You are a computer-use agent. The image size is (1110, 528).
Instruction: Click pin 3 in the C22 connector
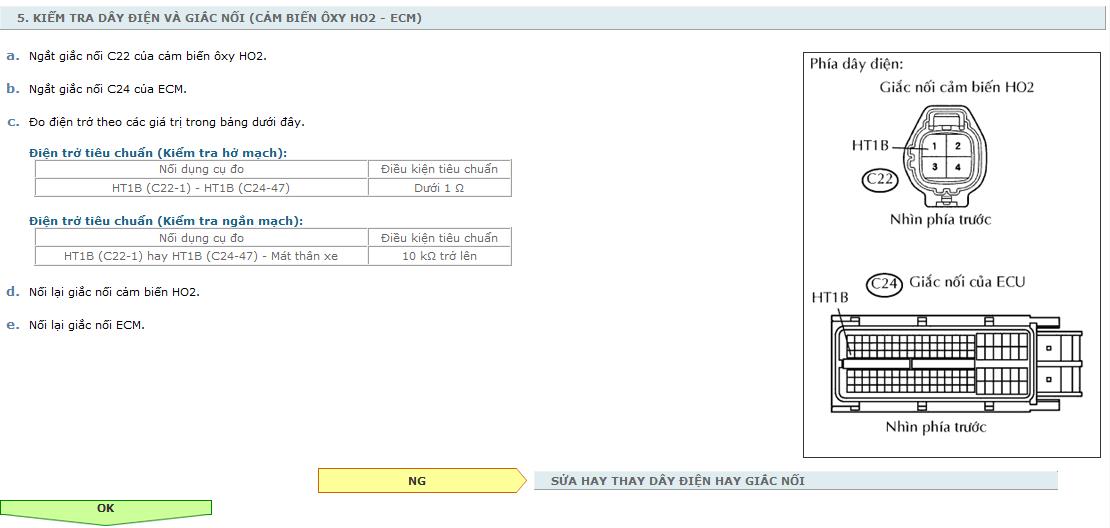(934, 168)
